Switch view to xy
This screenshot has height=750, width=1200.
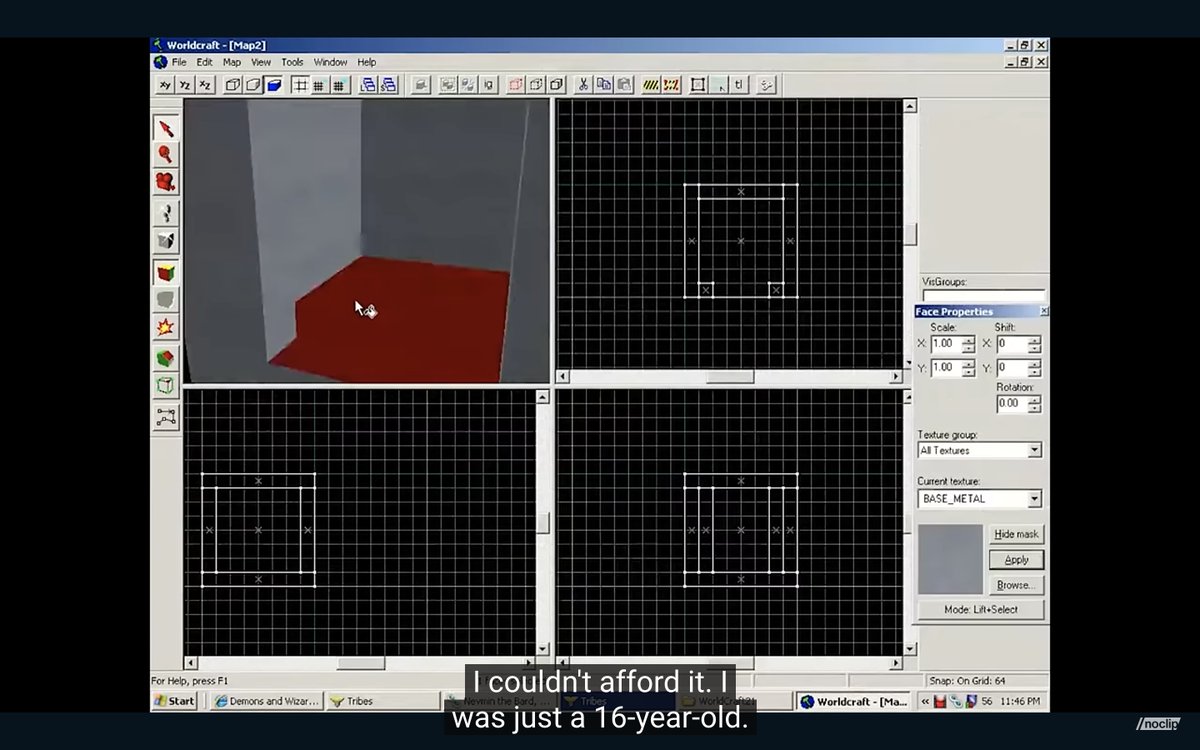165,85
